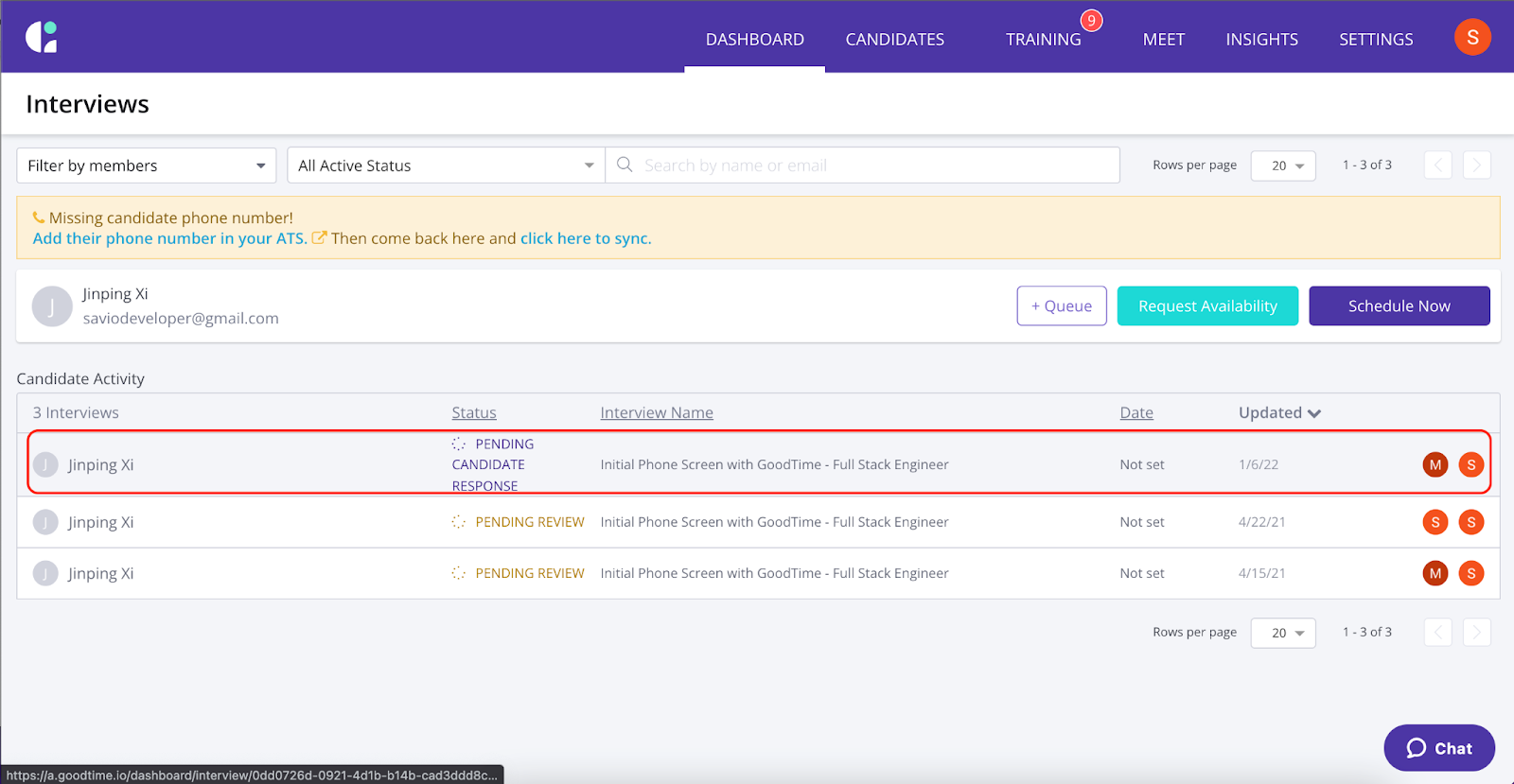Click the Schedule Now button
1514x784 pixels.
click(1399, 306)
